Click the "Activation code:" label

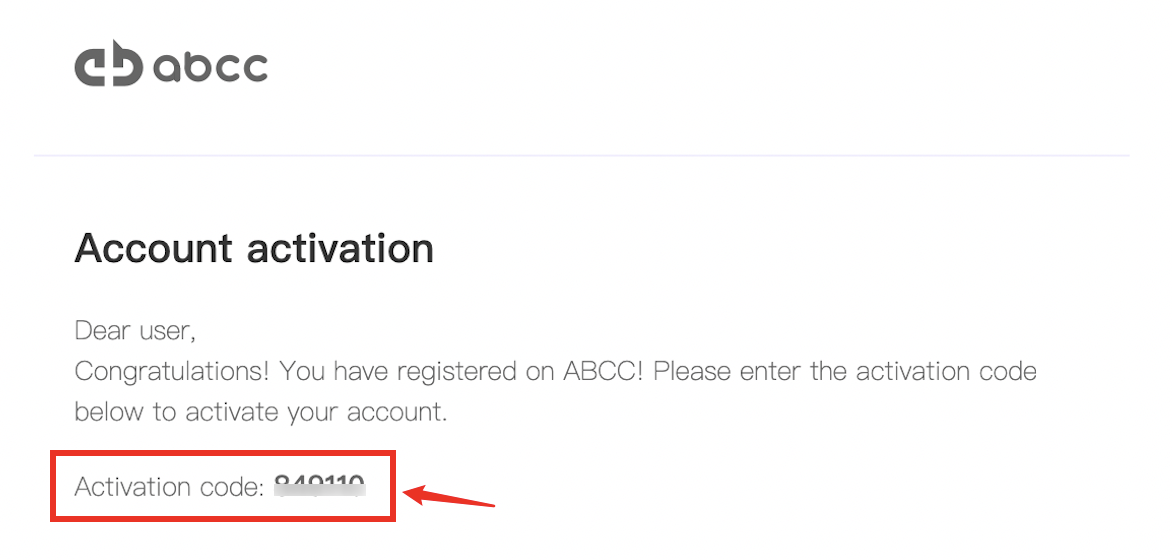(170, 487)
